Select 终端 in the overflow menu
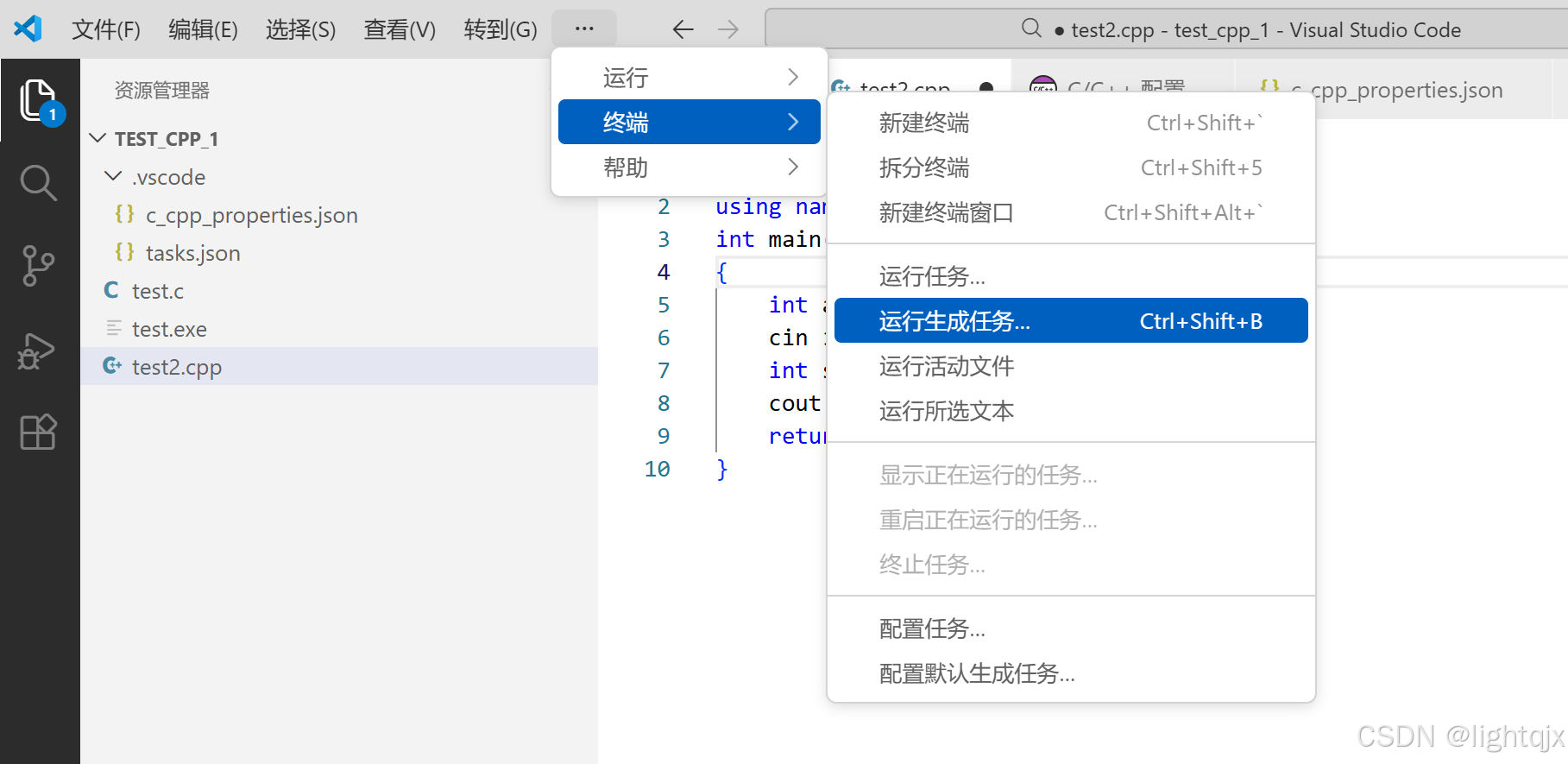This screenshot has height=764, width=1568. coord(690,122)
